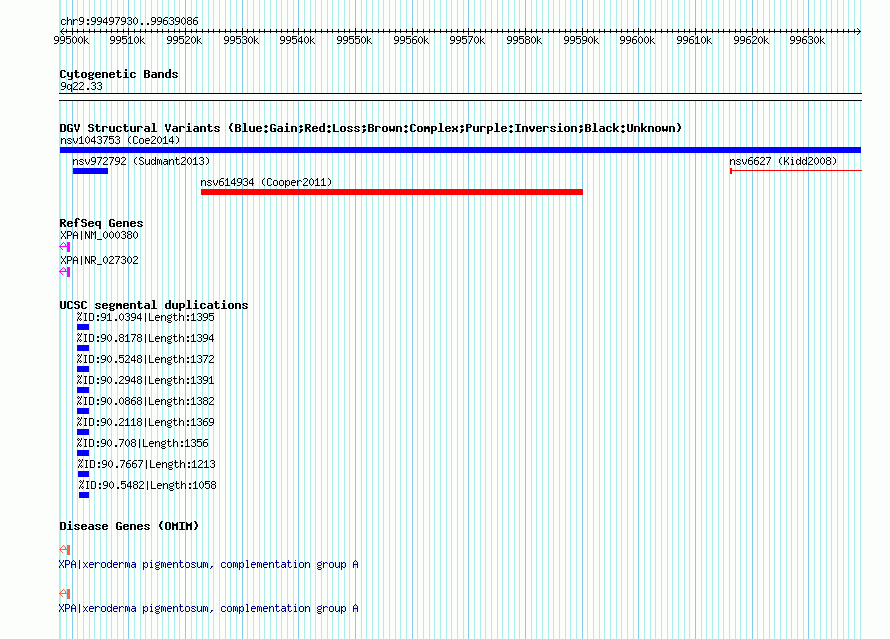Click the XPA NM_000380 gene arrow glyph
Viewport: 890px width, 639px height.
(x=65, y=247)
